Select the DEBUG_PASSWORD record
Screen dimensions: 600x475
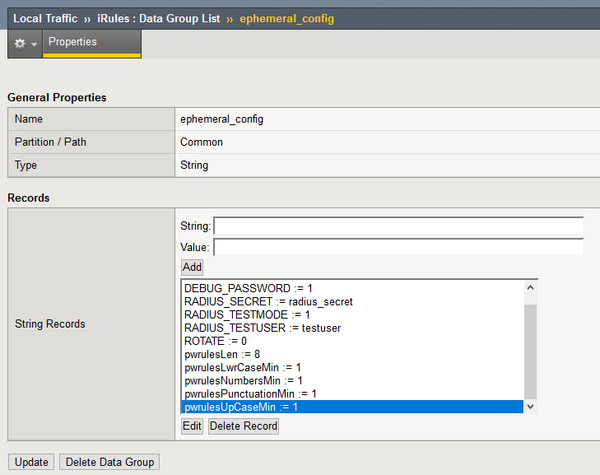249,288
